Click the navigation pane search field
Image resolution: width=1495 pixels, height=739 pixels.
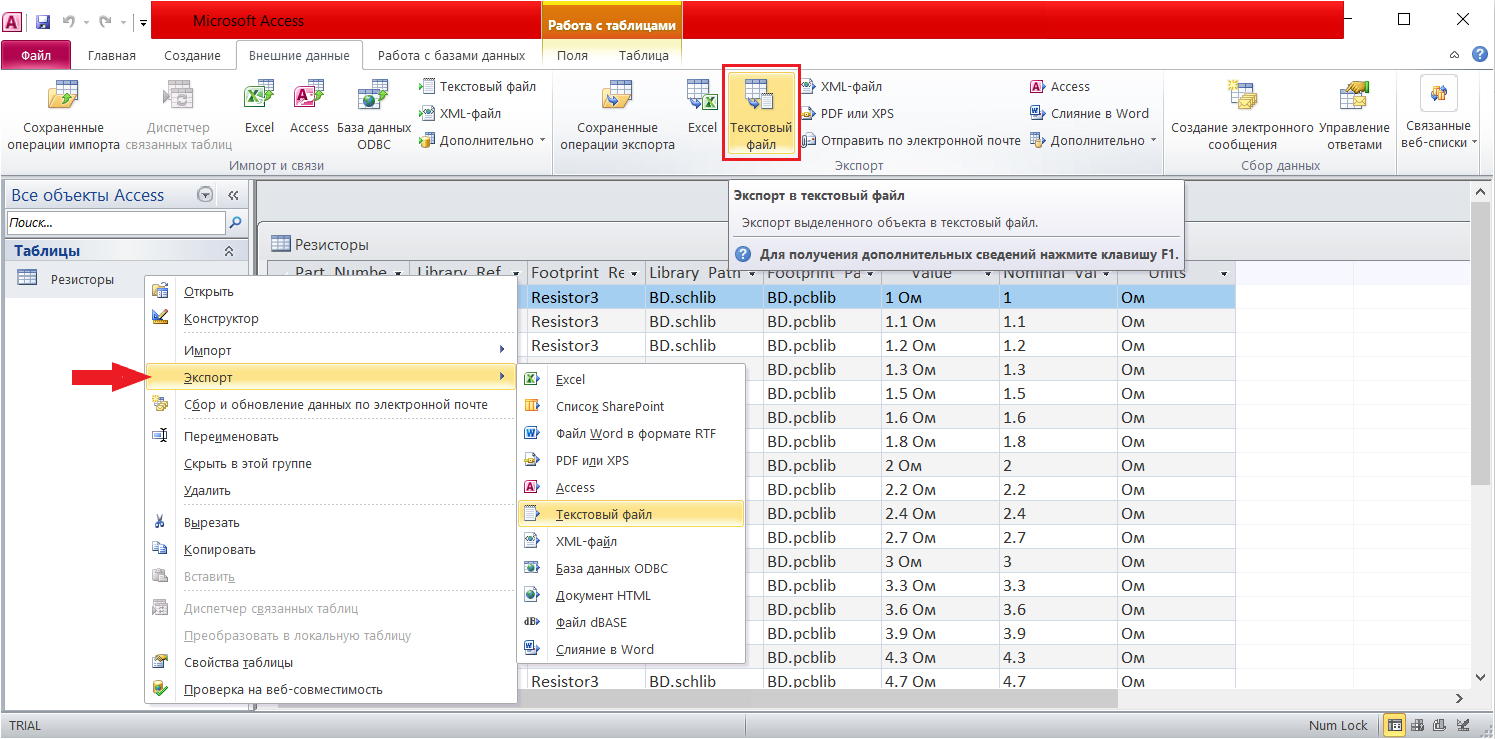[x=115, y=223]
